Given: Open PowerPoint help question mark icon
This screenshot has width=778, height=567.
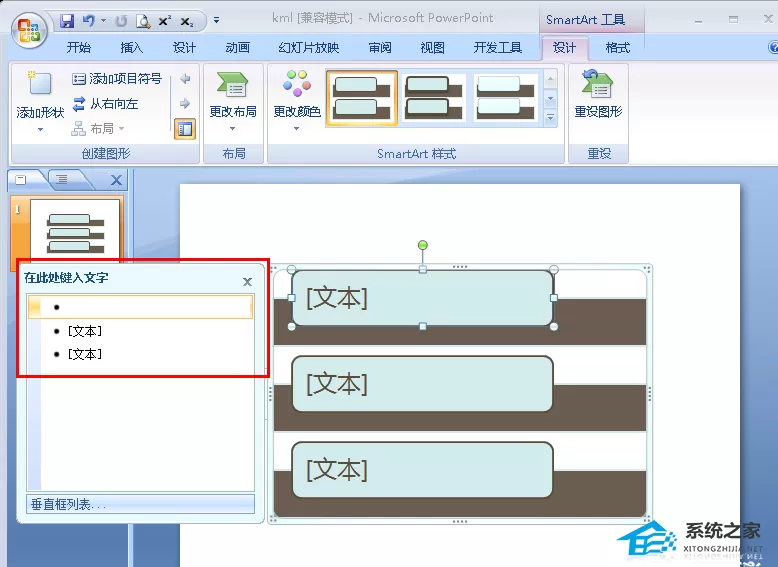Looking at the screenshot, I should [x=773, y=47].
